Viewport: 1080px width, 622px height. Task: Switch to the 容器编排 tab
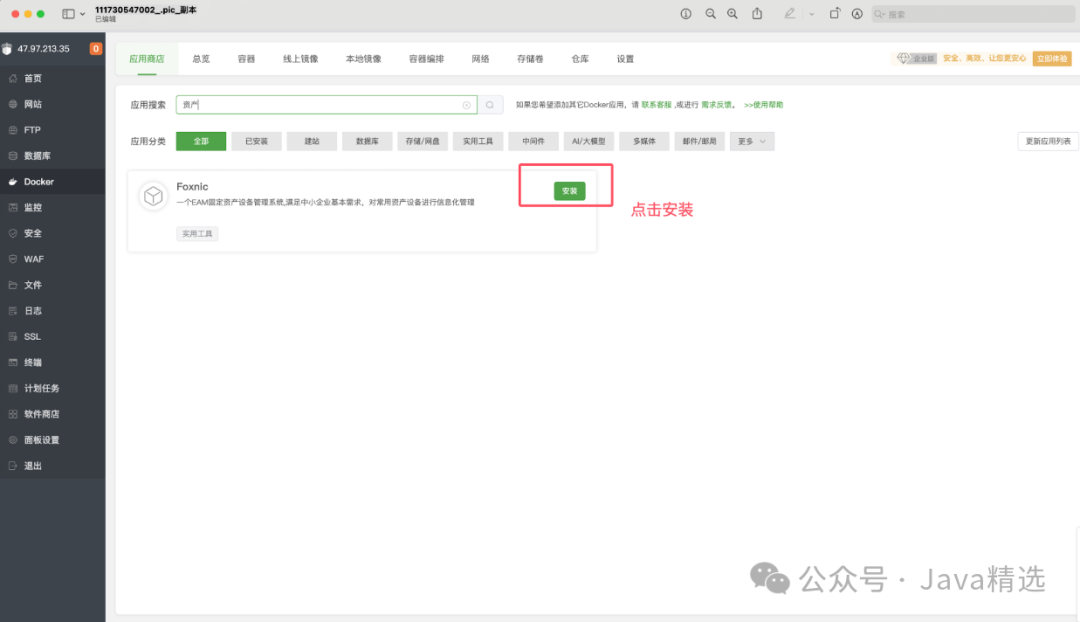pos(426,59)
